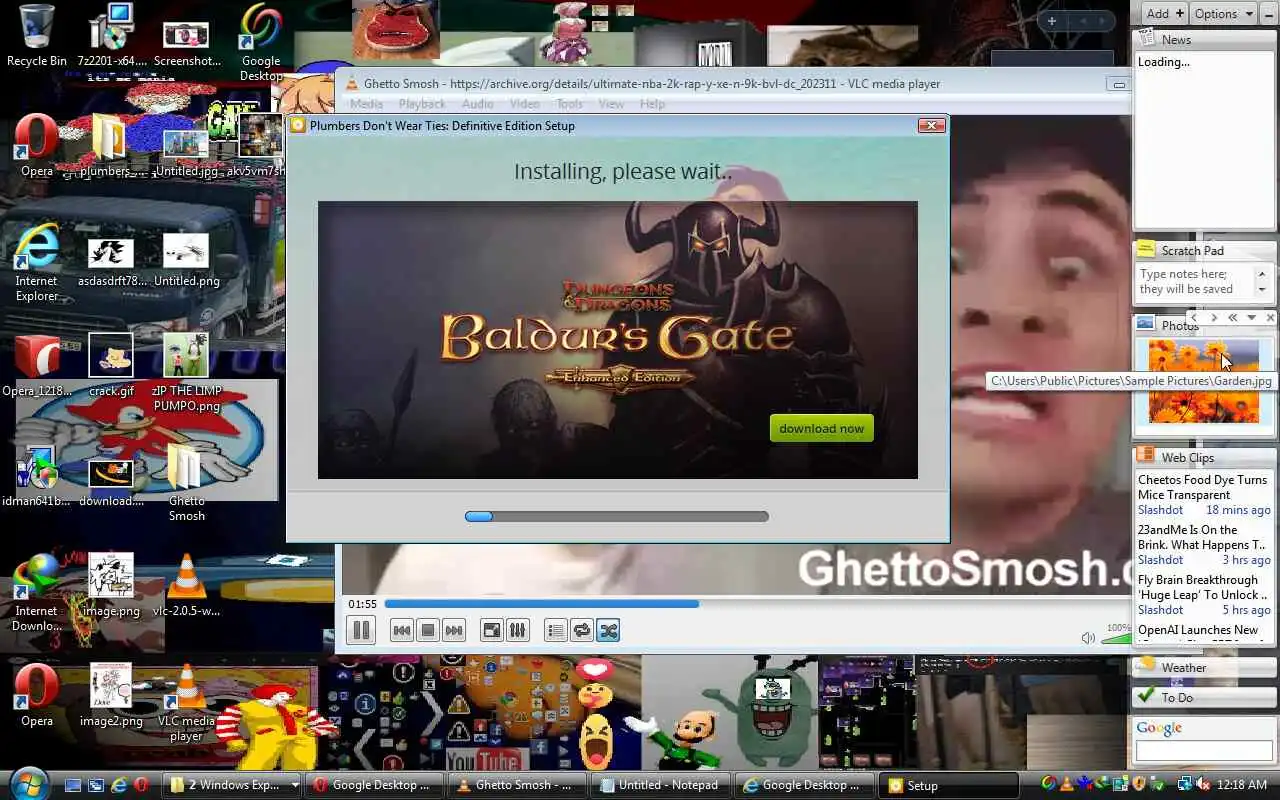Image resolution: width=1280 pixels, height=800 pixels.
Task: Open the sidebar Options dropdown
Action: 1224,13
